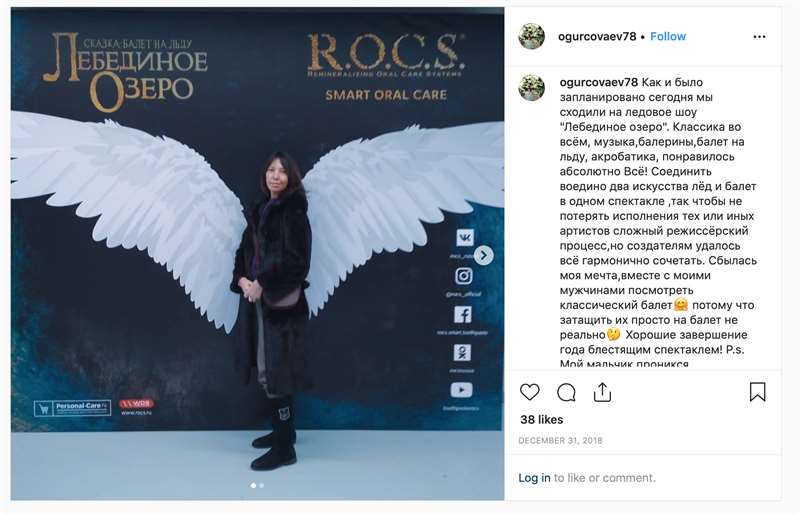Select the second carousel dot indicator
Viewport: 800px width, 514px height.
[262, 485]
